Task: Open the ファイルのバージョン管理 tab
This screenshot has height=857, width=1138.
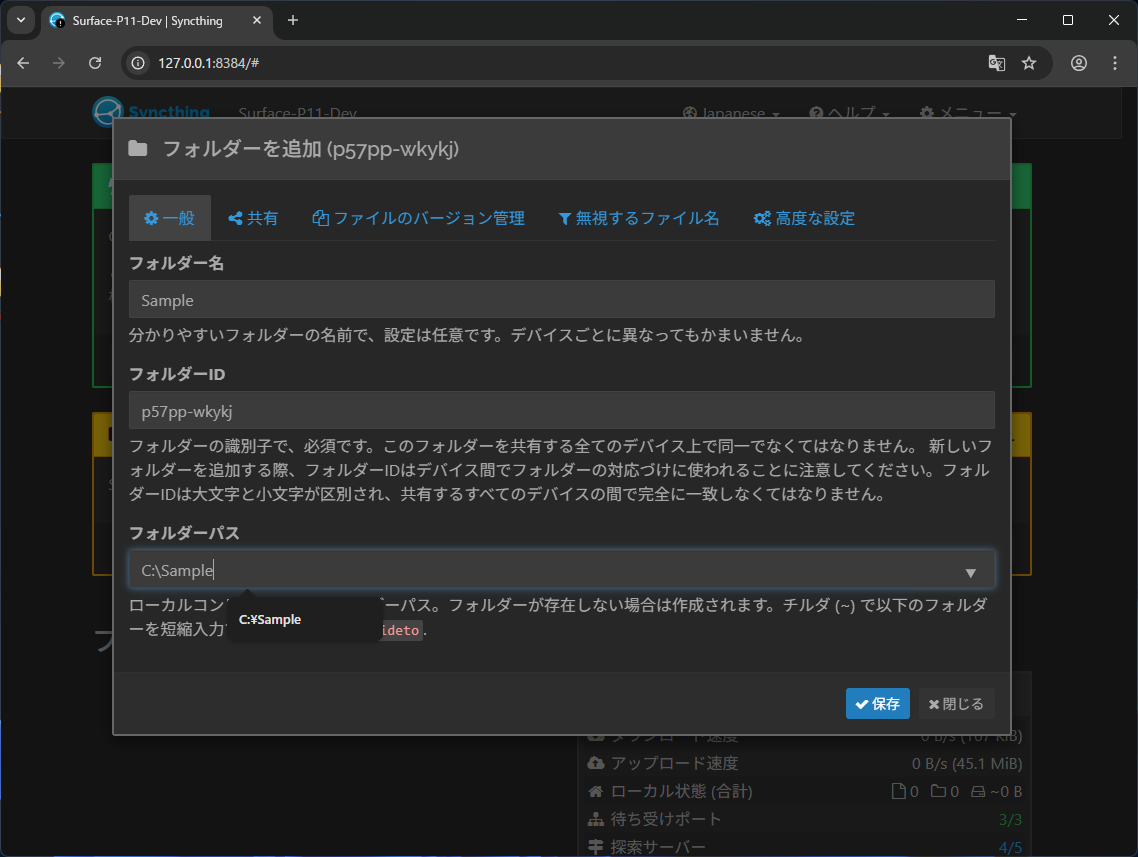Action: [418, 218]
